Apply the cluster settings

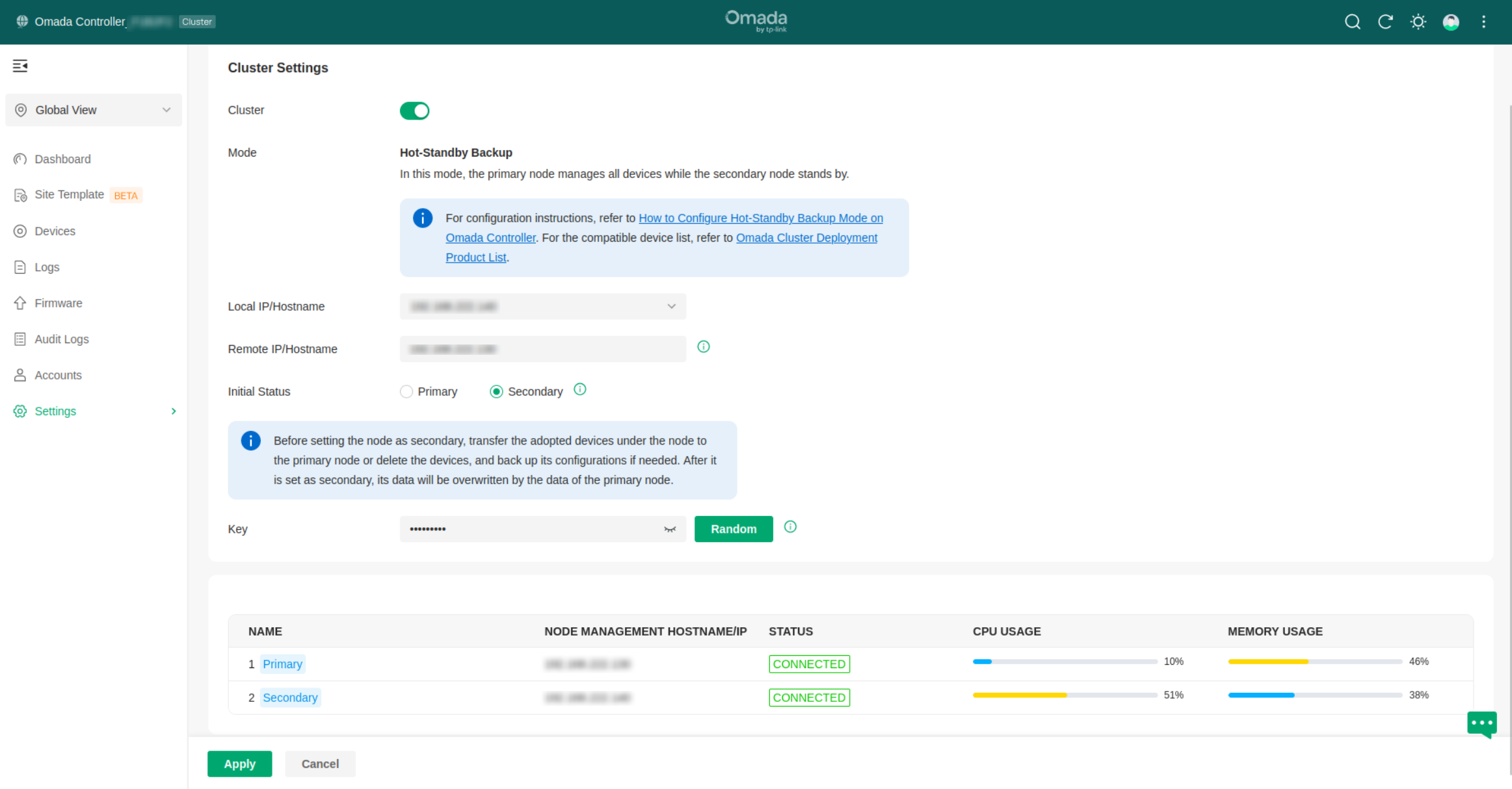tap(239, 764)
